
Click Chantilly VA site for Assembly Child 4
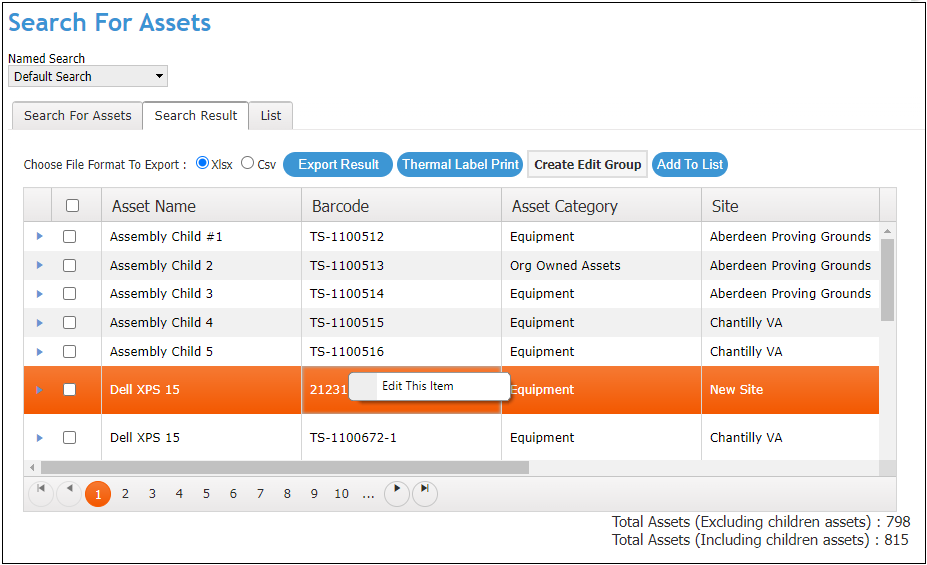tap(790, 323)
